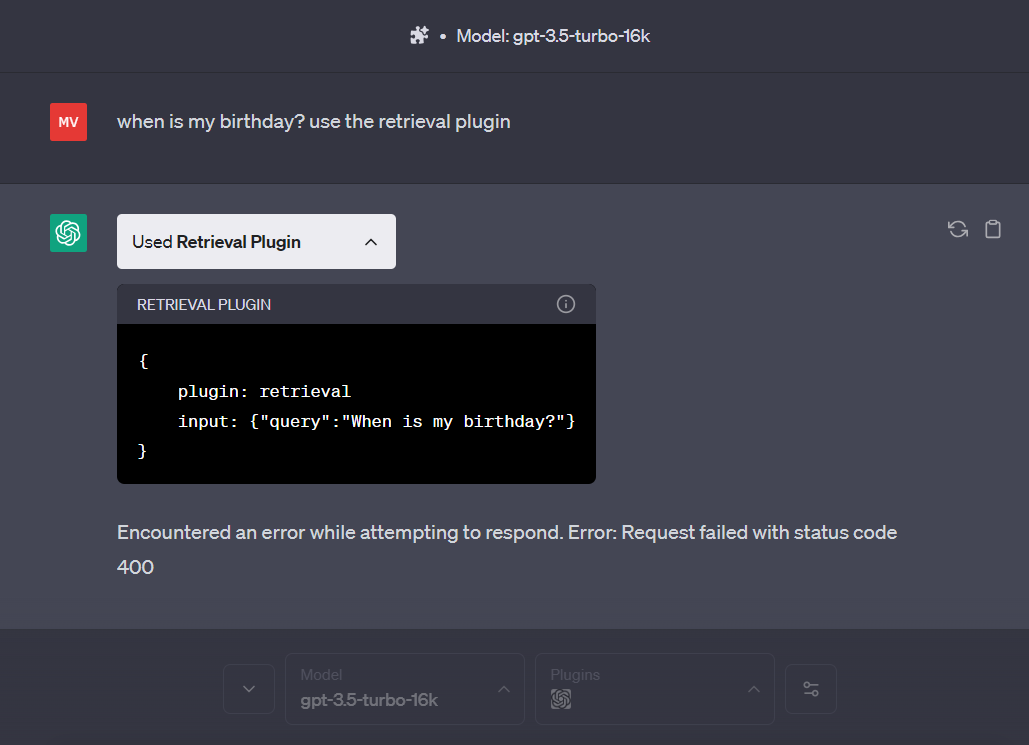Viewport: 1029px width, 745px height.
Task: Click the green ChatGPT avatar
Action: point(67,232)
